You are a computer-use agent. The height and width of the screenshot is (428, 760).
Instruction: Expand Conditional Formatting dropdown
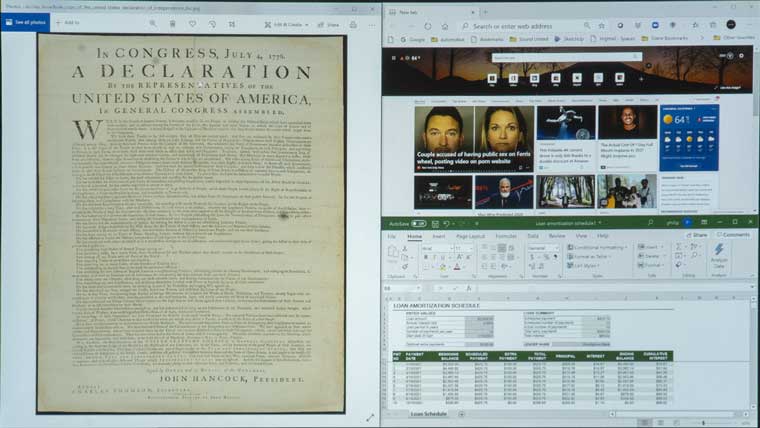click(598, 247)
